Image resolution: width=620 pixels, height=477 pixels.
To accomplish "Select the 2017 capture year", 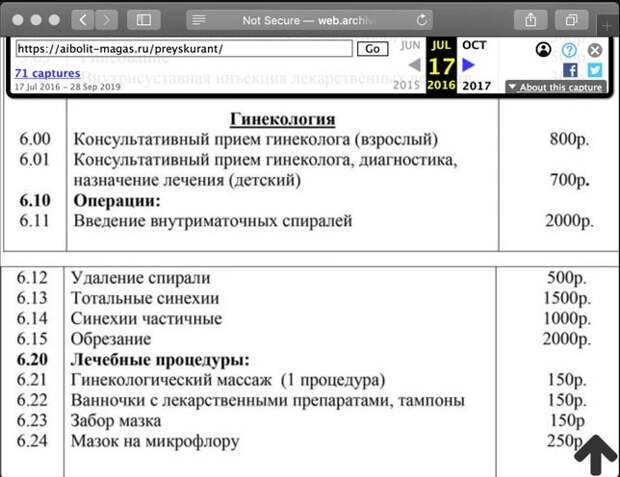I will 476,85.
